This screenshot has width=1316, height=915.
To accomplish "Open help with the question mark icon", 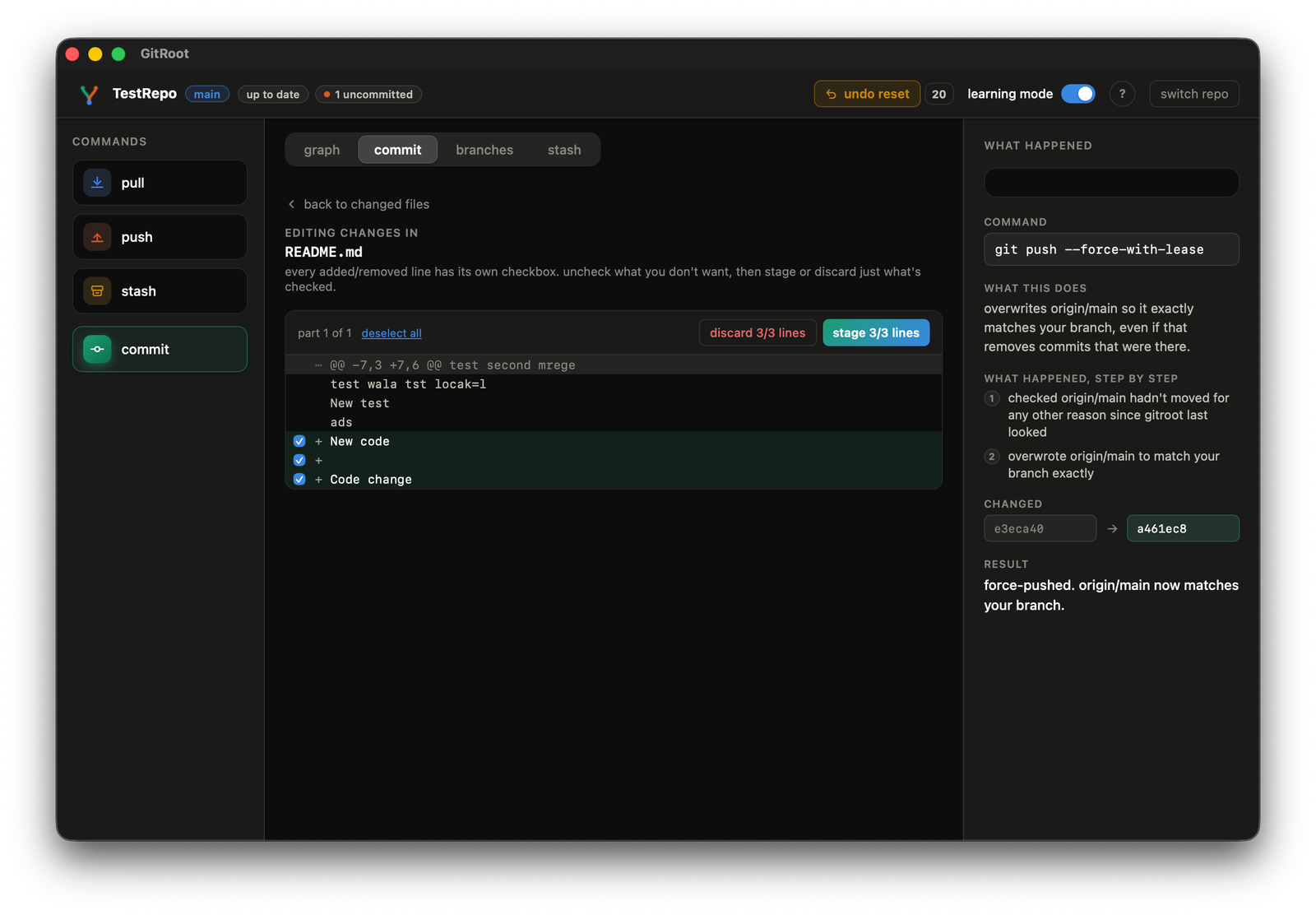I will tap(1122, 94).
